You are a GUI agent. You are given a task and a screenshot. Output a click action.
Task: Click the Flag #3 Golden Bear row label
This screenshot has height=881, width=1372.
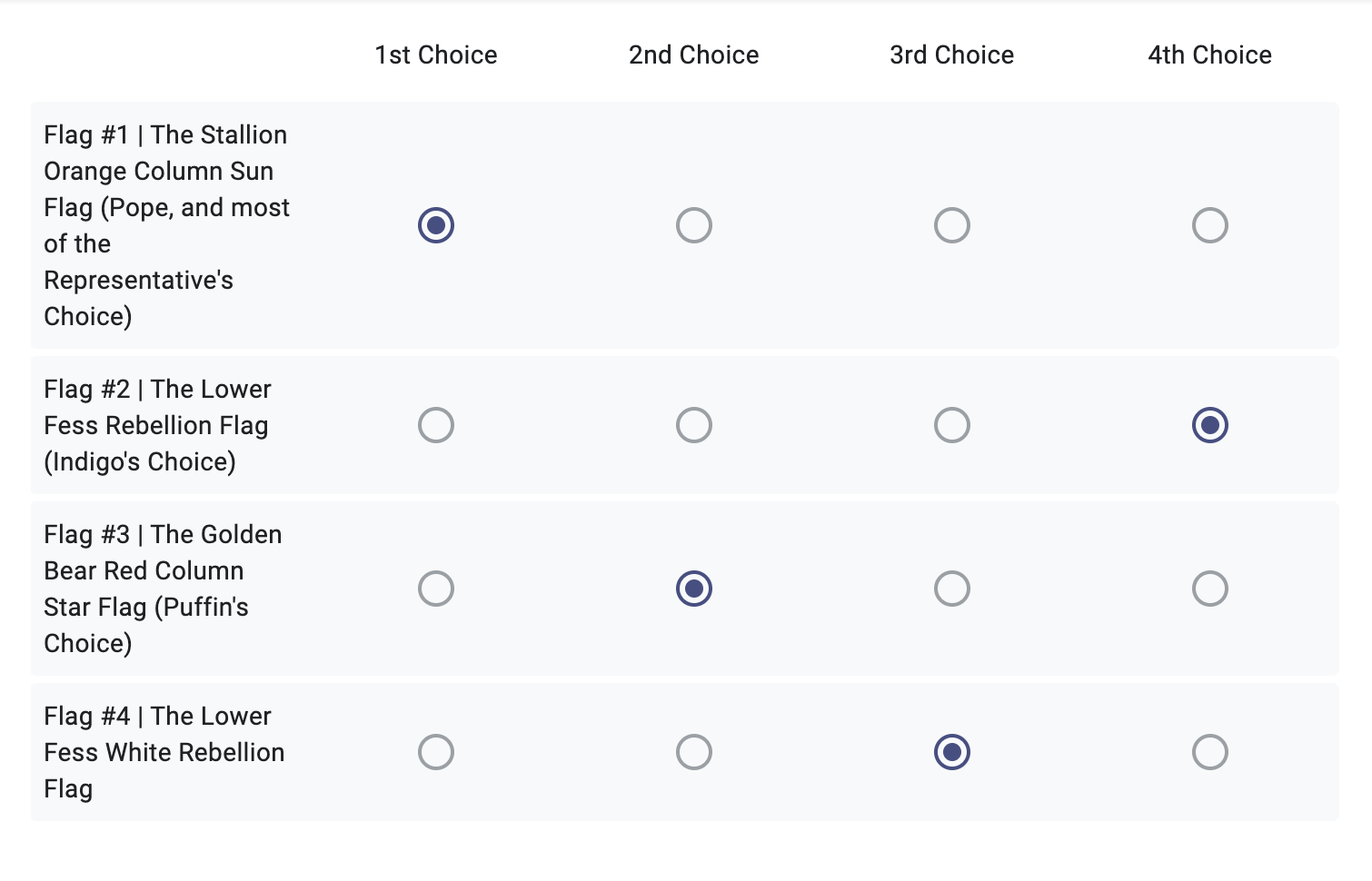(x=163, y=589)
